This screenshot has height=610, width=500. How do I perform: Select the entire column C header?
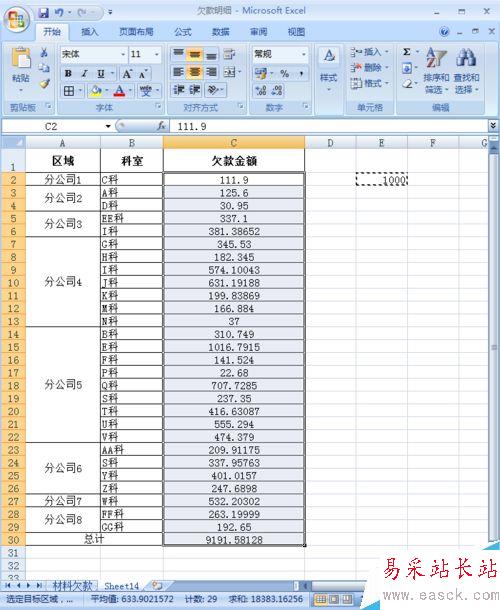click(234, 143)
